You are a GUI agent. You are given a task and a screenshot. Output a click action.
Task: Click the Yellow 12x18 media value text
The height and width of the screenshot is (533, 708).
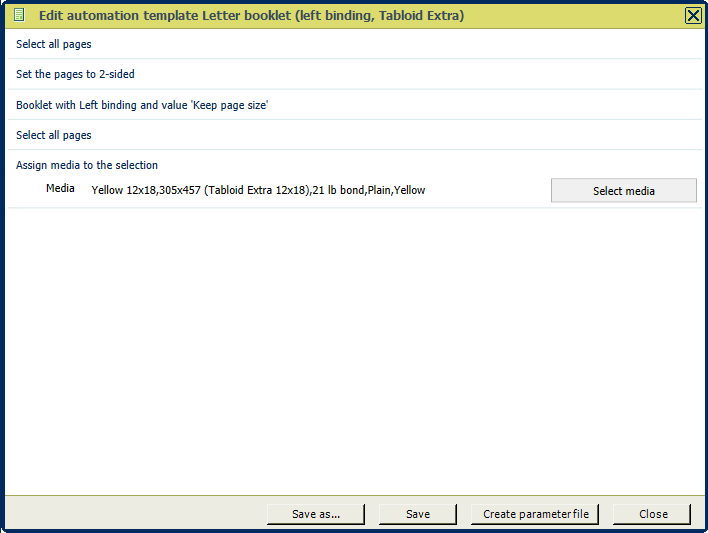[258, 190]
